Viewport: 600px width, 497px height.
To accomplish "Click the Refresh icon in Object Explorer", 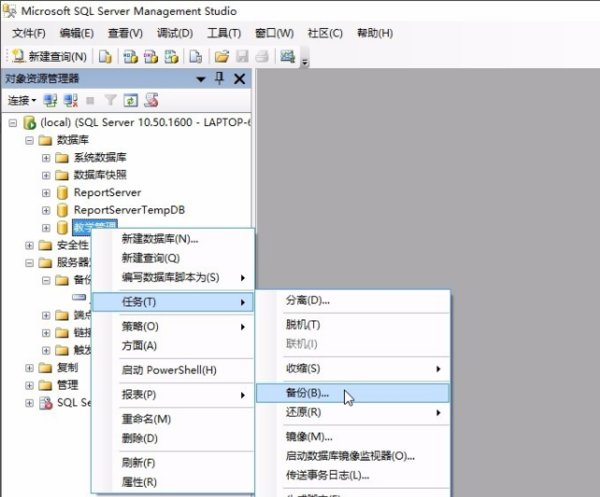I will point(130,101).
